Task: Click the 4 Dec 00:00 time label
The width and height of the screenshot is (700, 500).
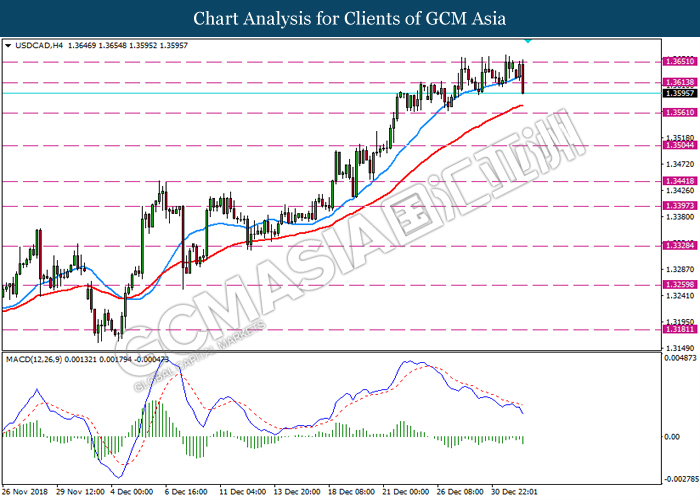Action: click(x=132, y=492)
